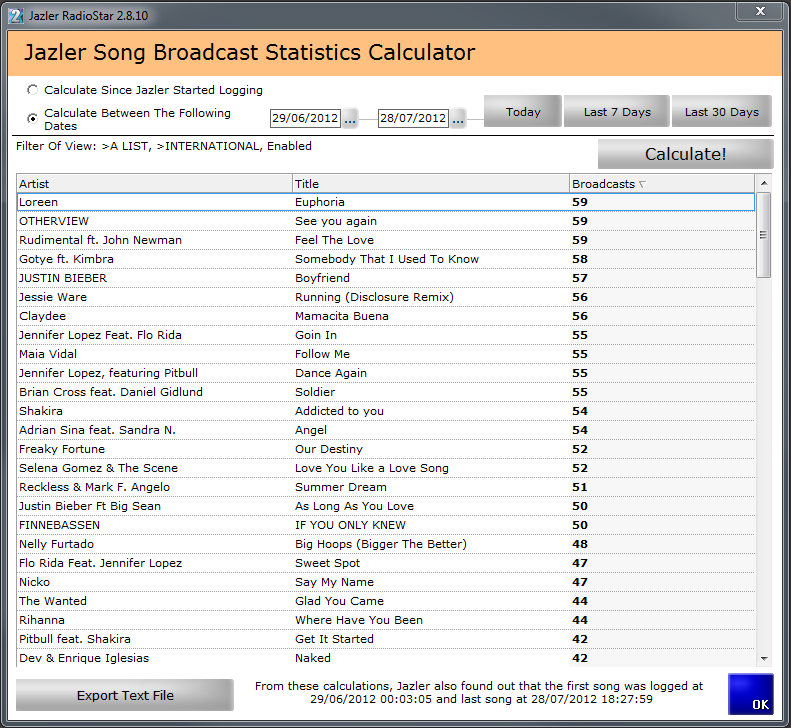Select the Gotye ft. Kimbra row
The height and width of the screenshot is (728, 791).
click(386, 259)
